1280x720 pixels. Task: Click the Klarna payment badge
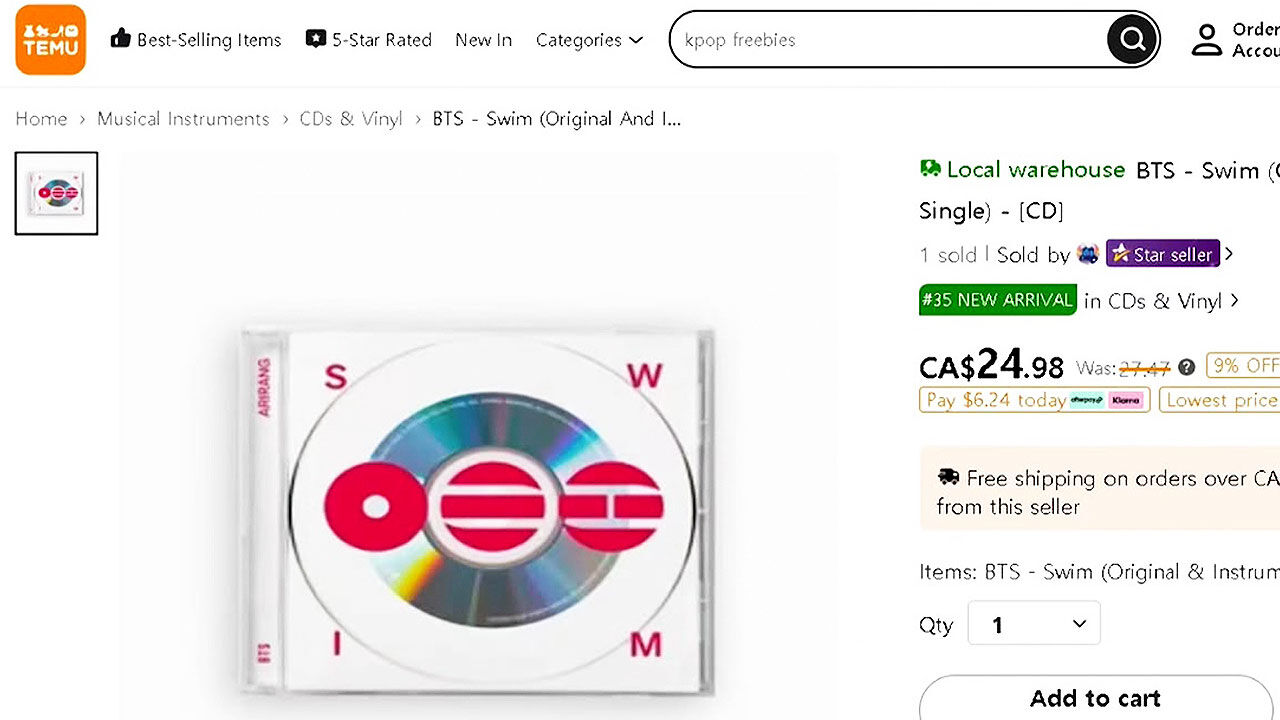[x=1125, y=400]
